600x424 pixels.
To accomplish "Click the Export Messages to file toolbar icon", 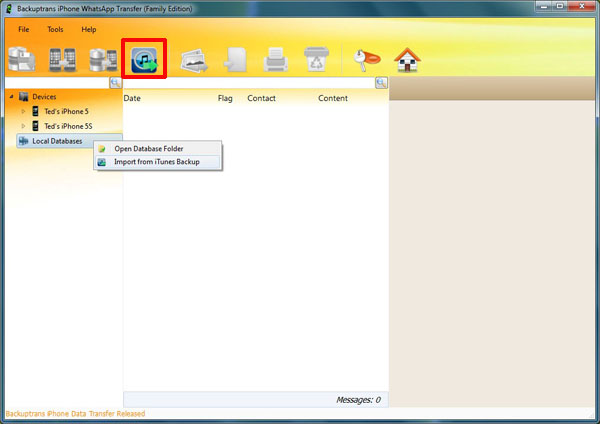I will [x=235, y=59].
